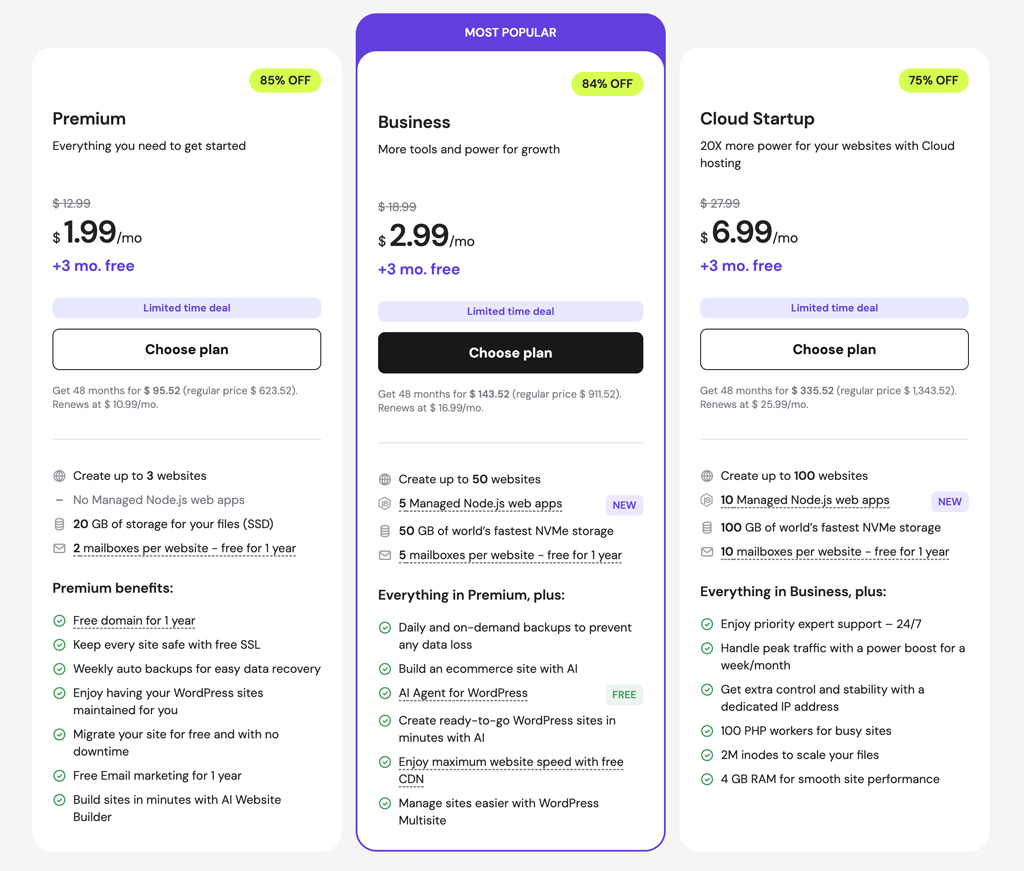Click the "84% OFF" badge on Business plan
The width and height of the screenshot is (1024, 871).
(607, 84)
